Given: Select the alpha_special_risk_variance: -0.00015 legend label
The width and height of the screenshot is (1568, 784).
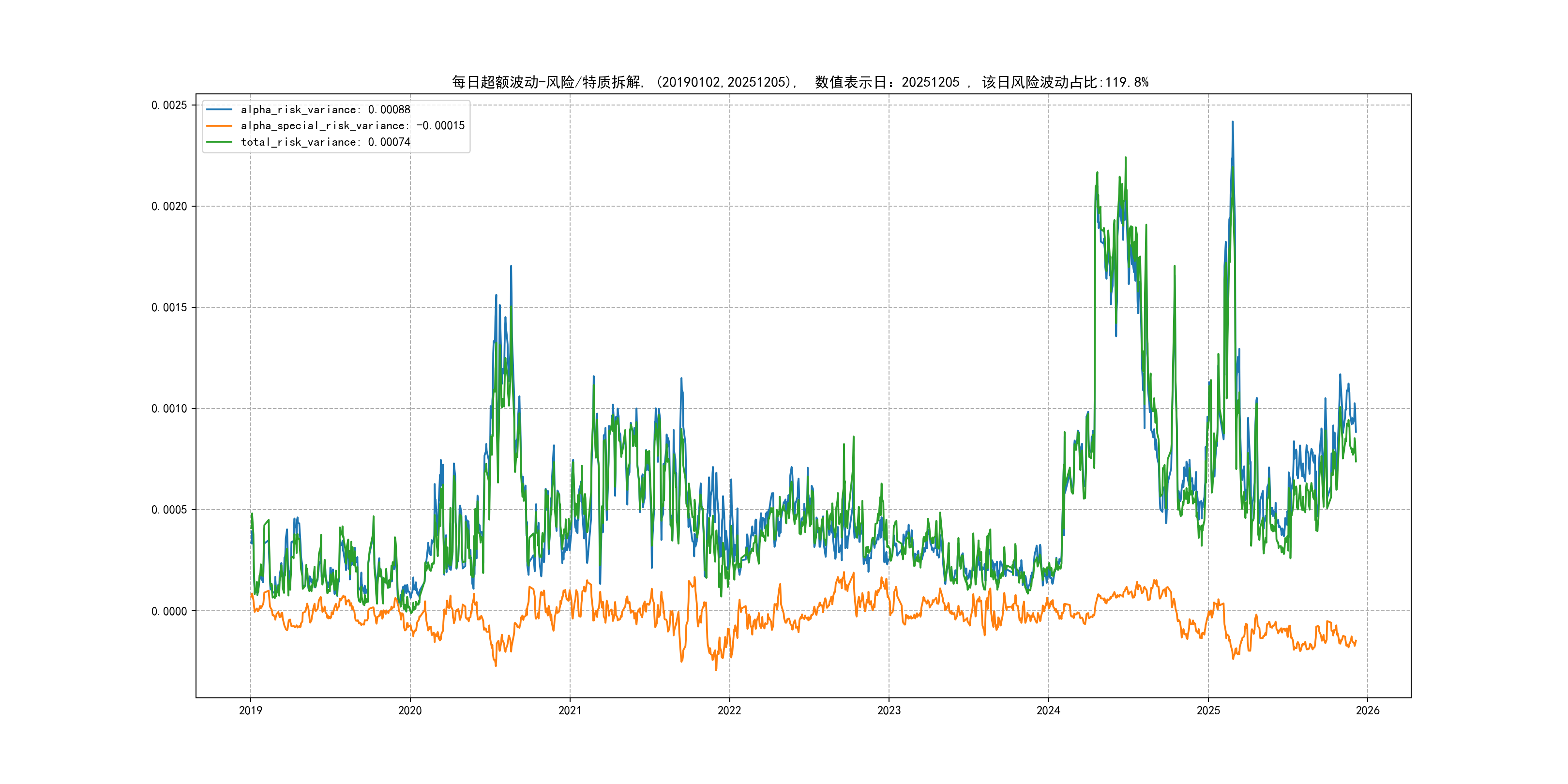Looking at the screenshot, I should coord(352,126).
